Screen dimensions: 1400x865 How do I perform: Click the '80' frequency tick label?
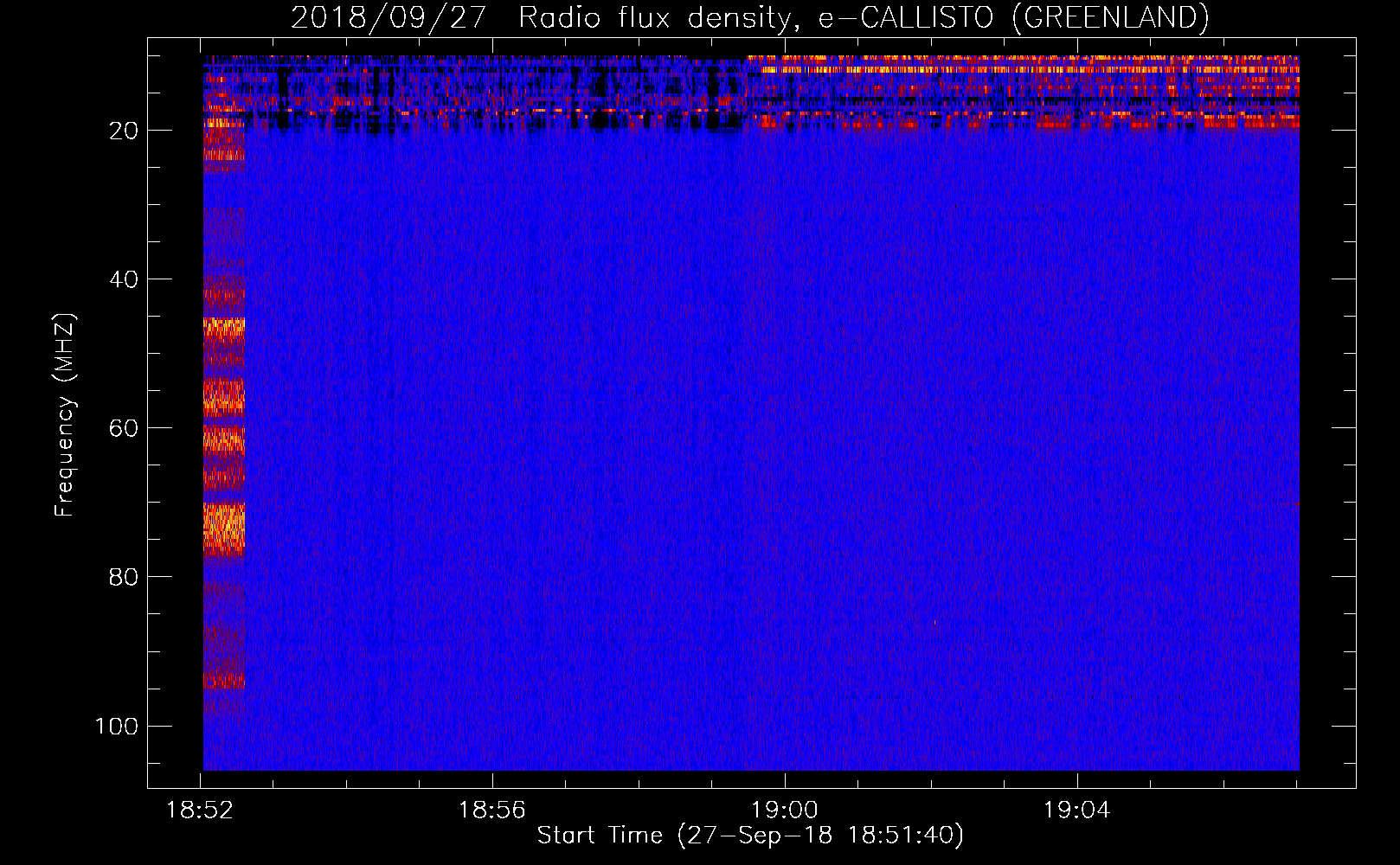click(124, 577)
